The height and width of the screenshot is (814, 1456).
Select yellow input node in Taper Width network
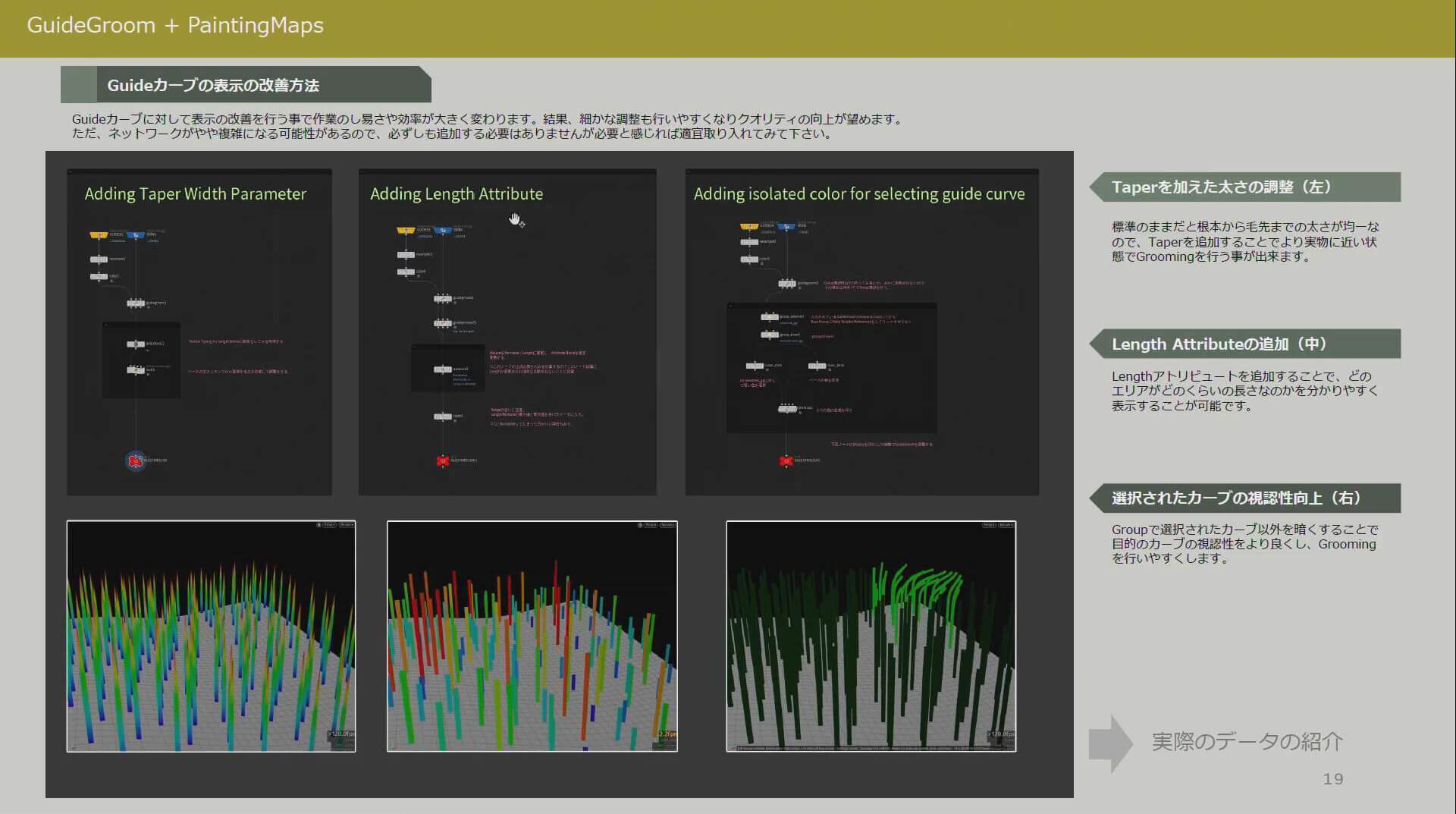click(x=99, y=235)
